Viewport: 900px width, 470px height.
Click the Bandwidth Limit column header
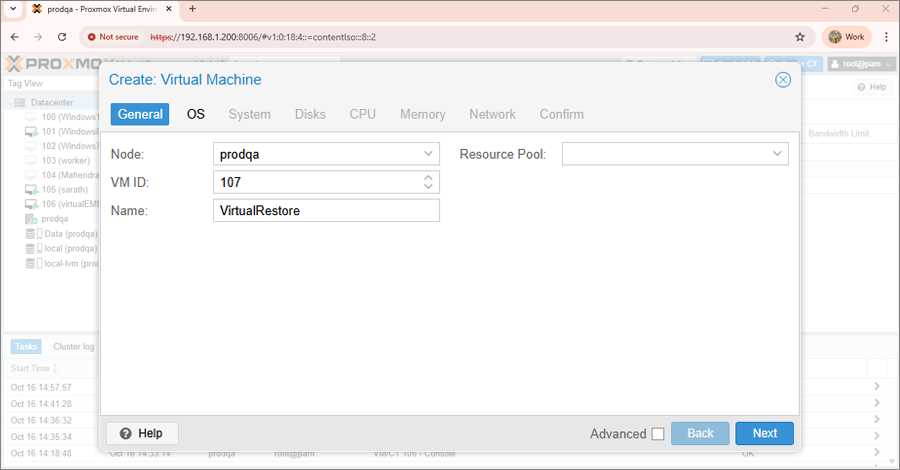pos(839,134)
